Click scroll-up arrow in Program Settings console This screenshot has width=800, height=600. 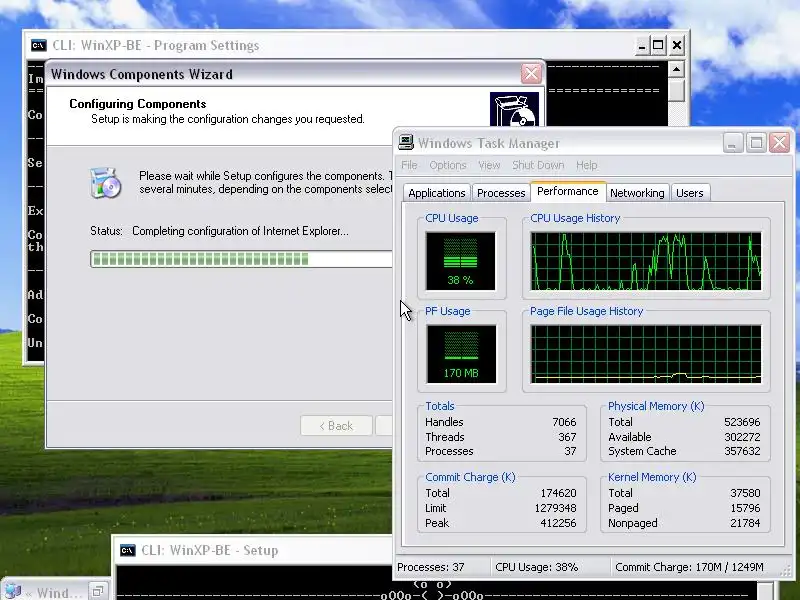point(677,69)
